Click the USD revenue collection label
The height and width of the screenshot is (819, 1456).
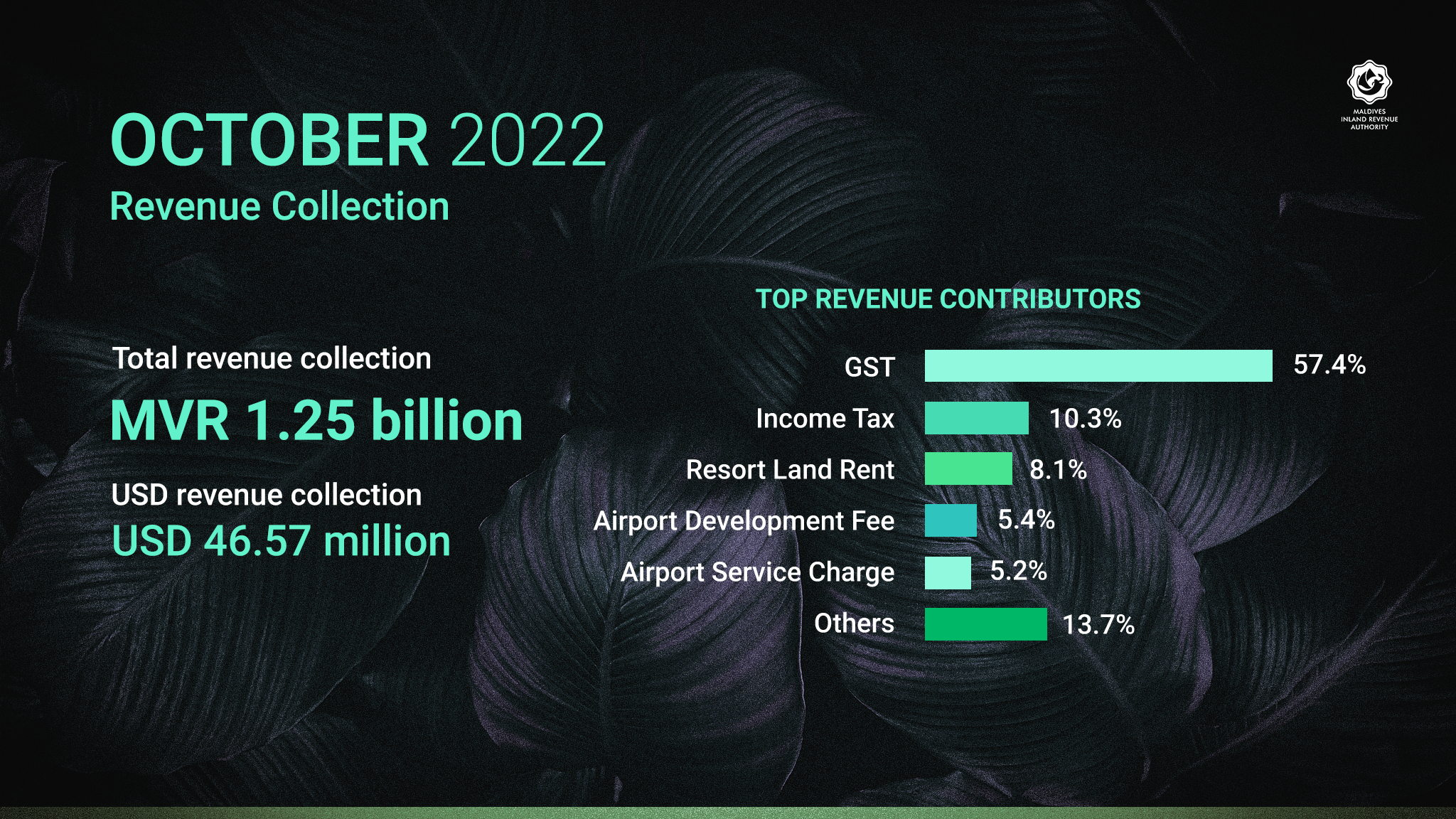tap(267, 495)
